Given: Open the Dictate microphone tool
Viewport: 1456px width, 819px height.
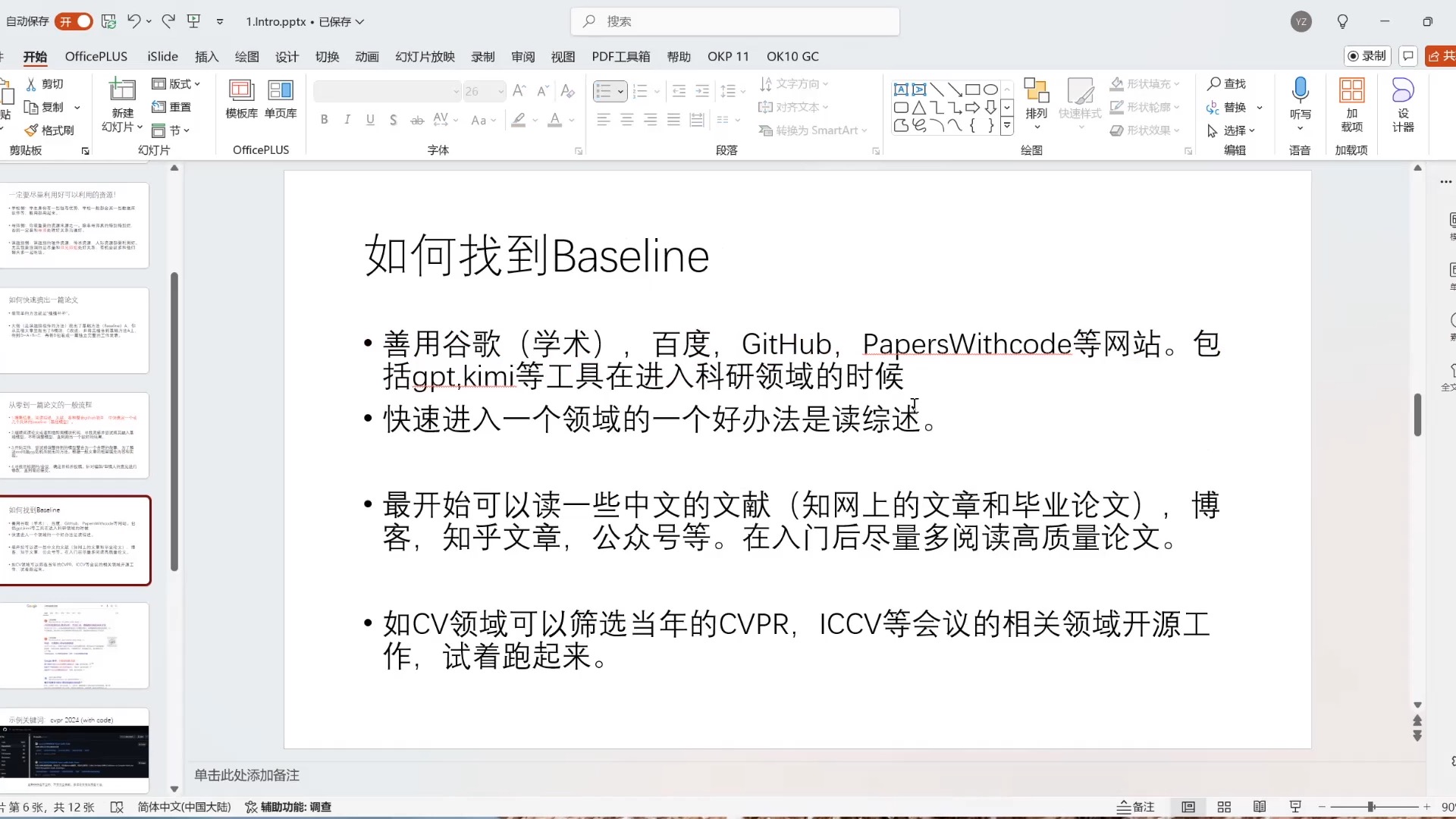Looking at the screenshot, I should point(1300,91).
